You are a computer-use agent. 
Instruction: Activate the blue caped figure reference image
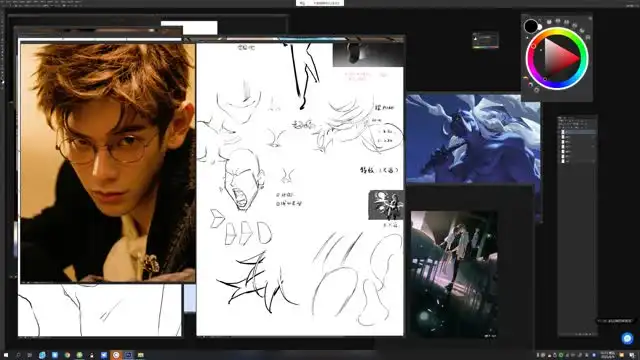click(473, 139)
